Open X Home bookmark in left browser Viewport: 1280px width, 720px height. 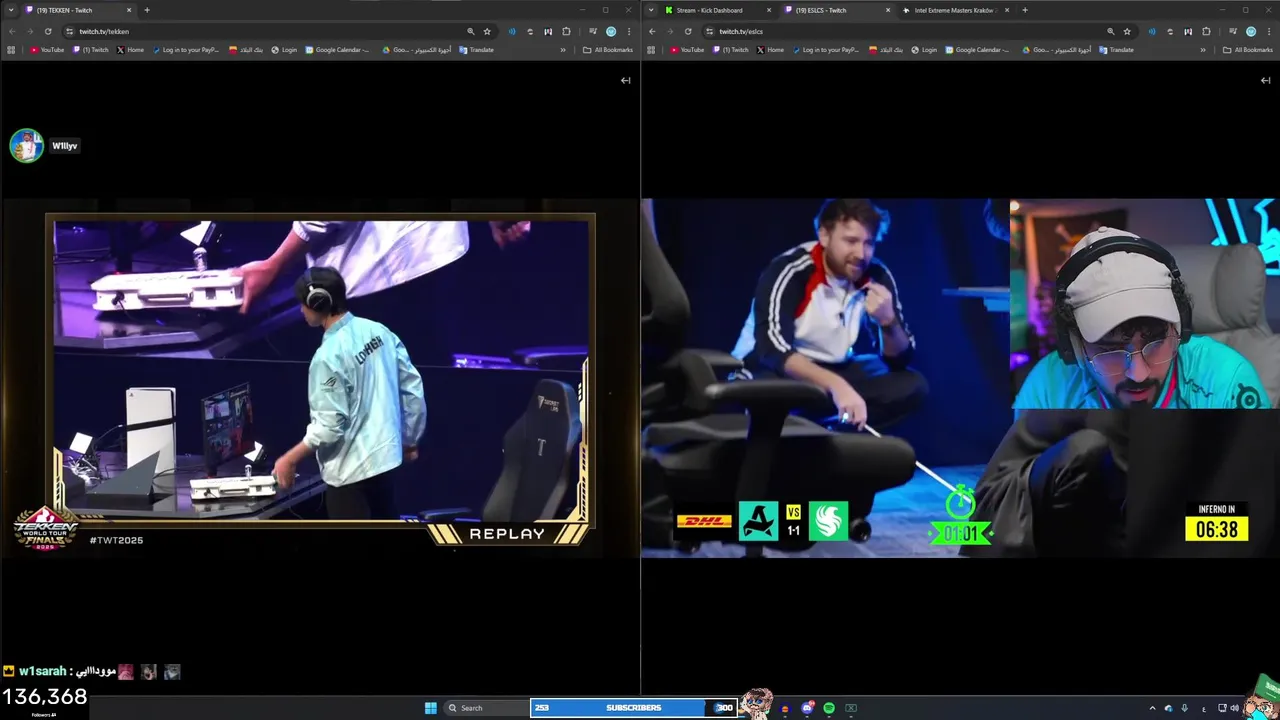point(130,50)
